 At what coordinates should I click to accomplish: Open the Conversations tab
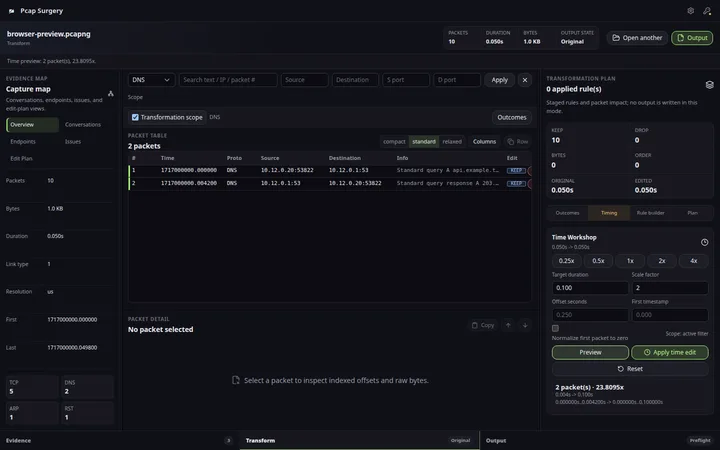click(x=83, y=124)
